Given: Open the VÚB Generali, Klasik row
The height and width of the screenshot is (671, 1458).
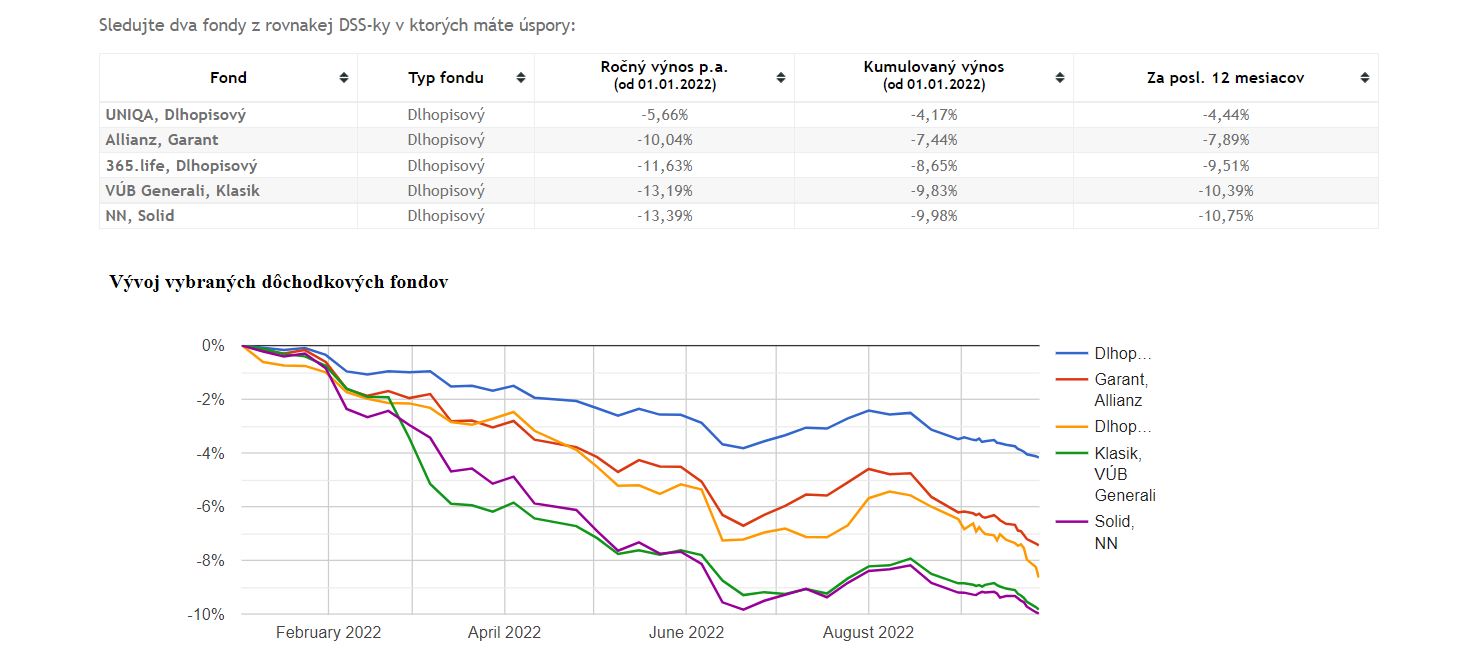Looking at the screenshot, I should (x=738, y=190).
